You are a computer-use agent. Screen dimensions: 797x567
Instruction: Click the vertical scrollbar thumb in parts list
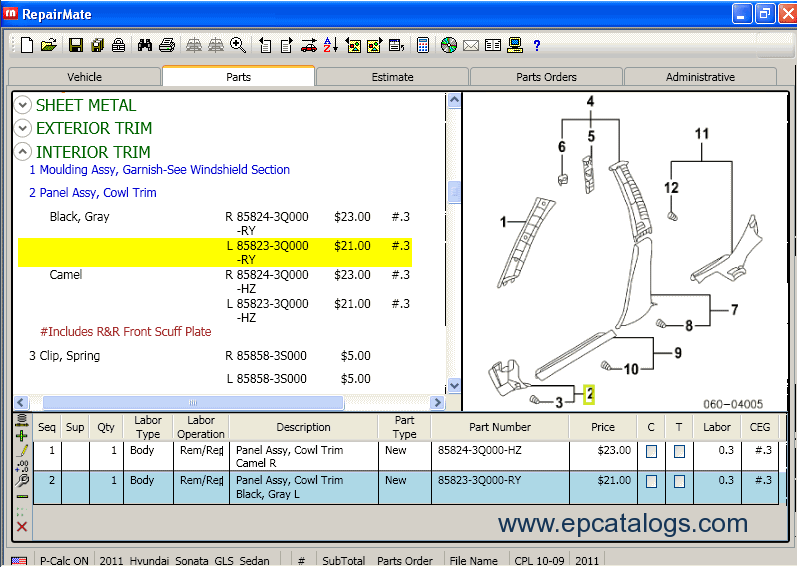[x=454, y=192]
